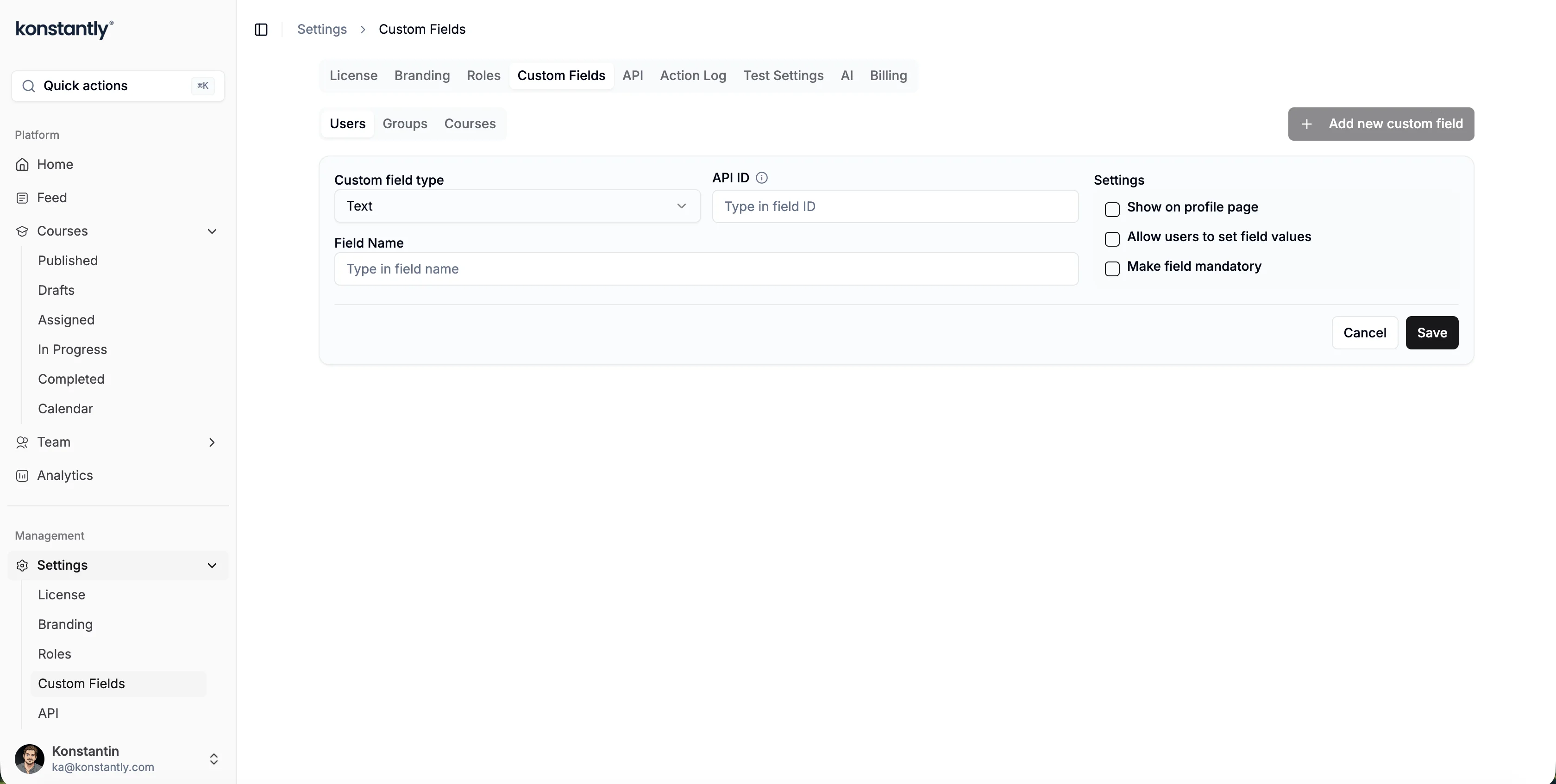
Task: Expand the Team section chevron
Action: [212, 442]
